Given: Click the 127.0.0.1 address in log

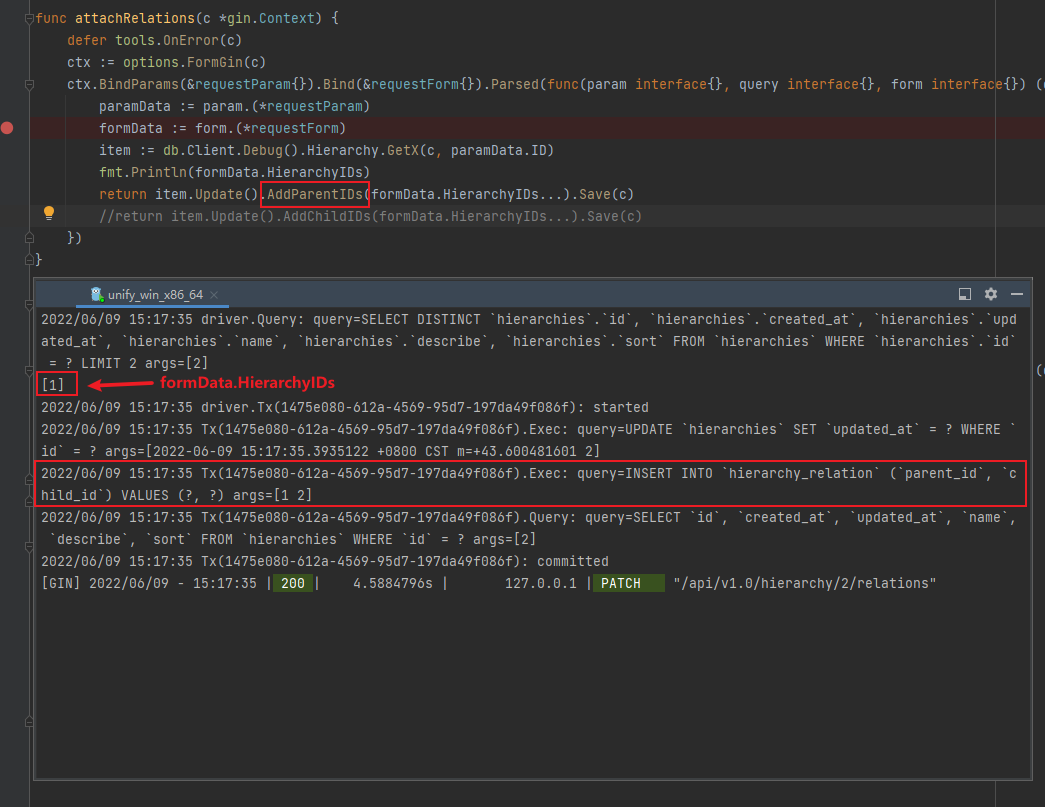Looking at the screenshot, I should click(x=540, y=583).
